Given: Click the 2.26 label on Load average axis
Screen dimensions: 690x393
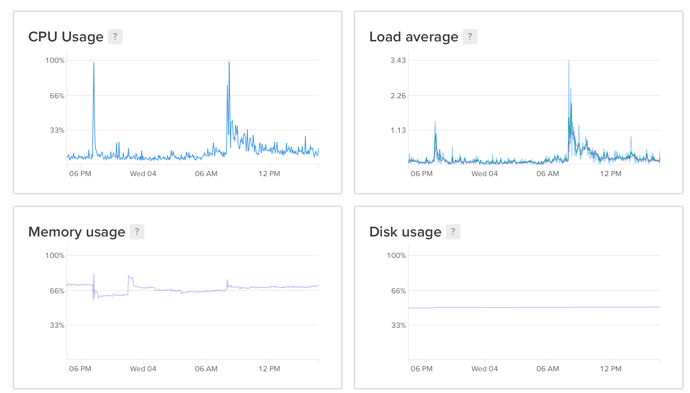Looking at the screenshot, I should 398,95.
